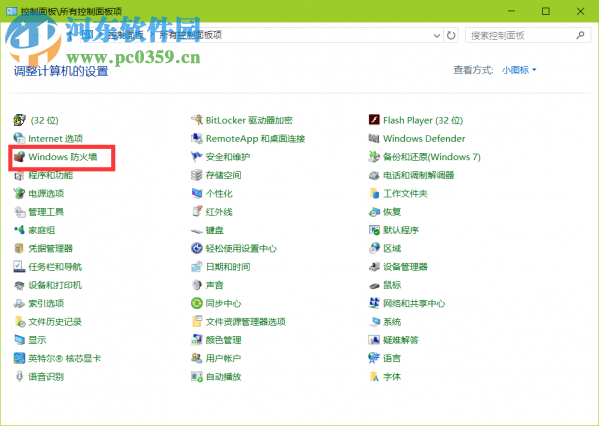Click the 网络和共享中心 icon
The image size is (599, 426).
374,303
